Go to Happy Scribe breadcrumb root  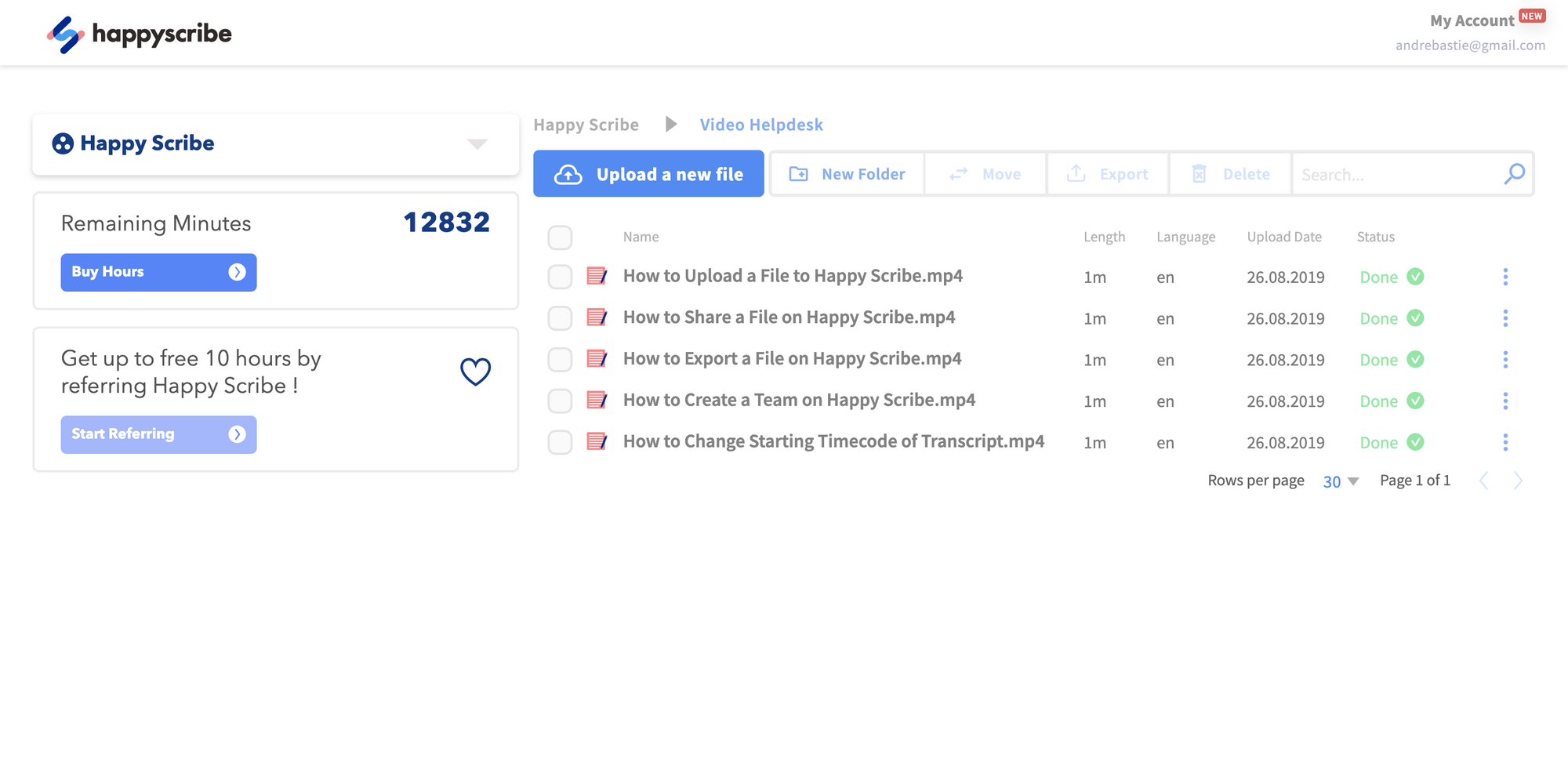[586, 125]
